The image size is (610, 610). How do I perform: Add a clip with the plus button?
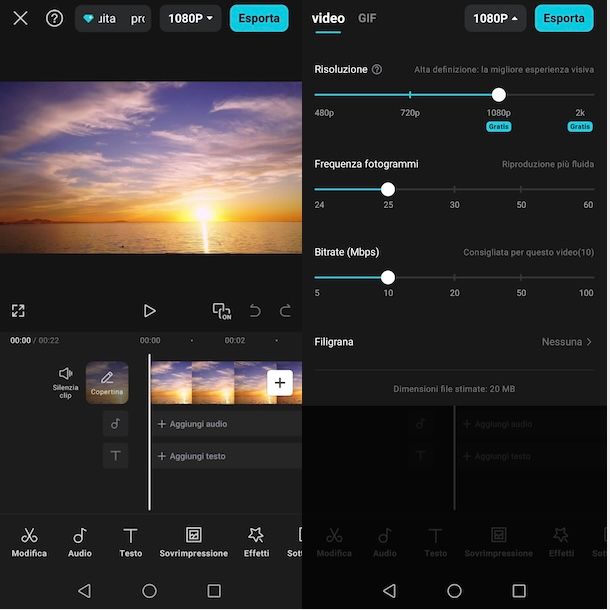(280, 383)
